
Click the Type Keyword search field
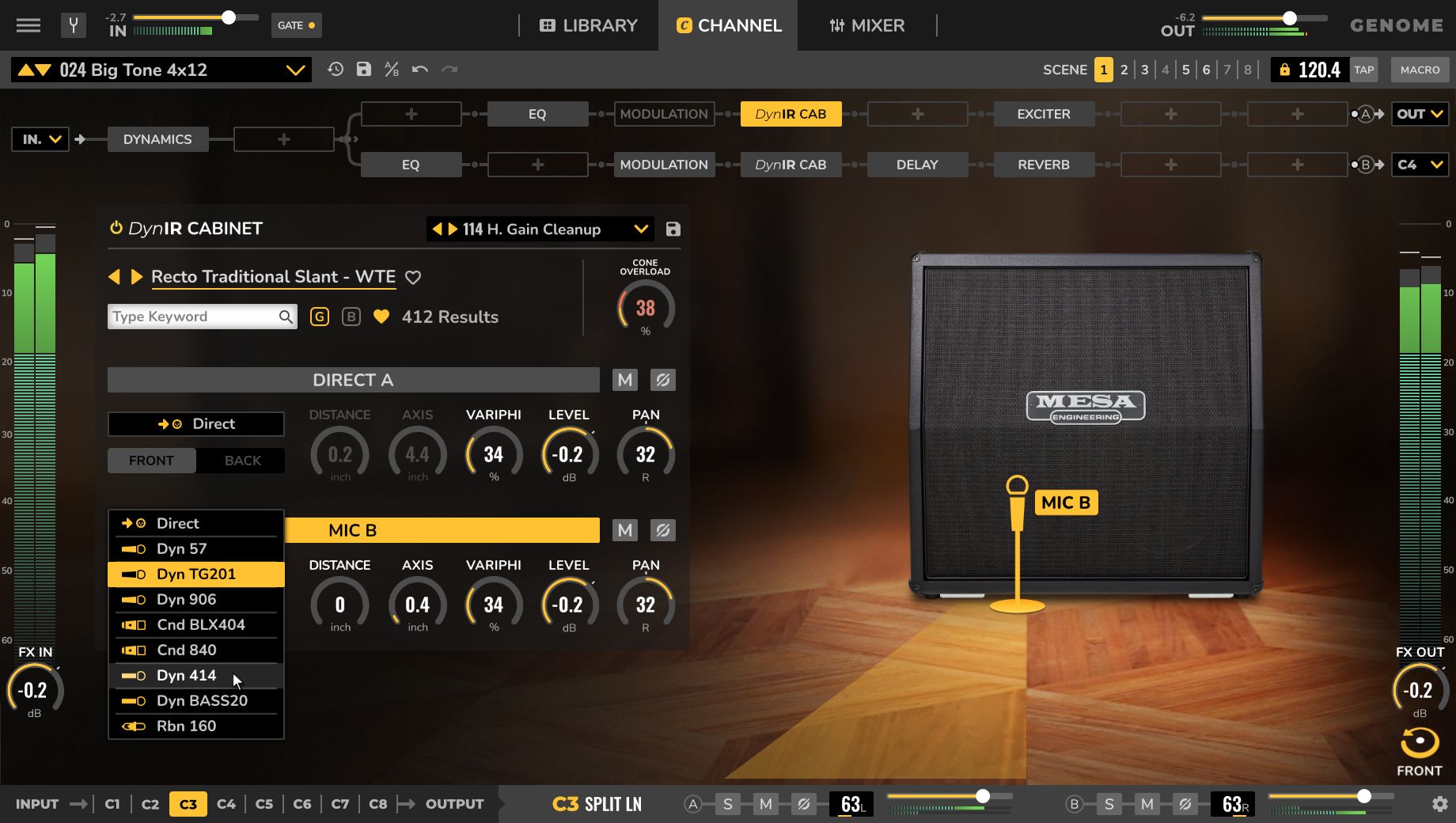pos(190,316)
